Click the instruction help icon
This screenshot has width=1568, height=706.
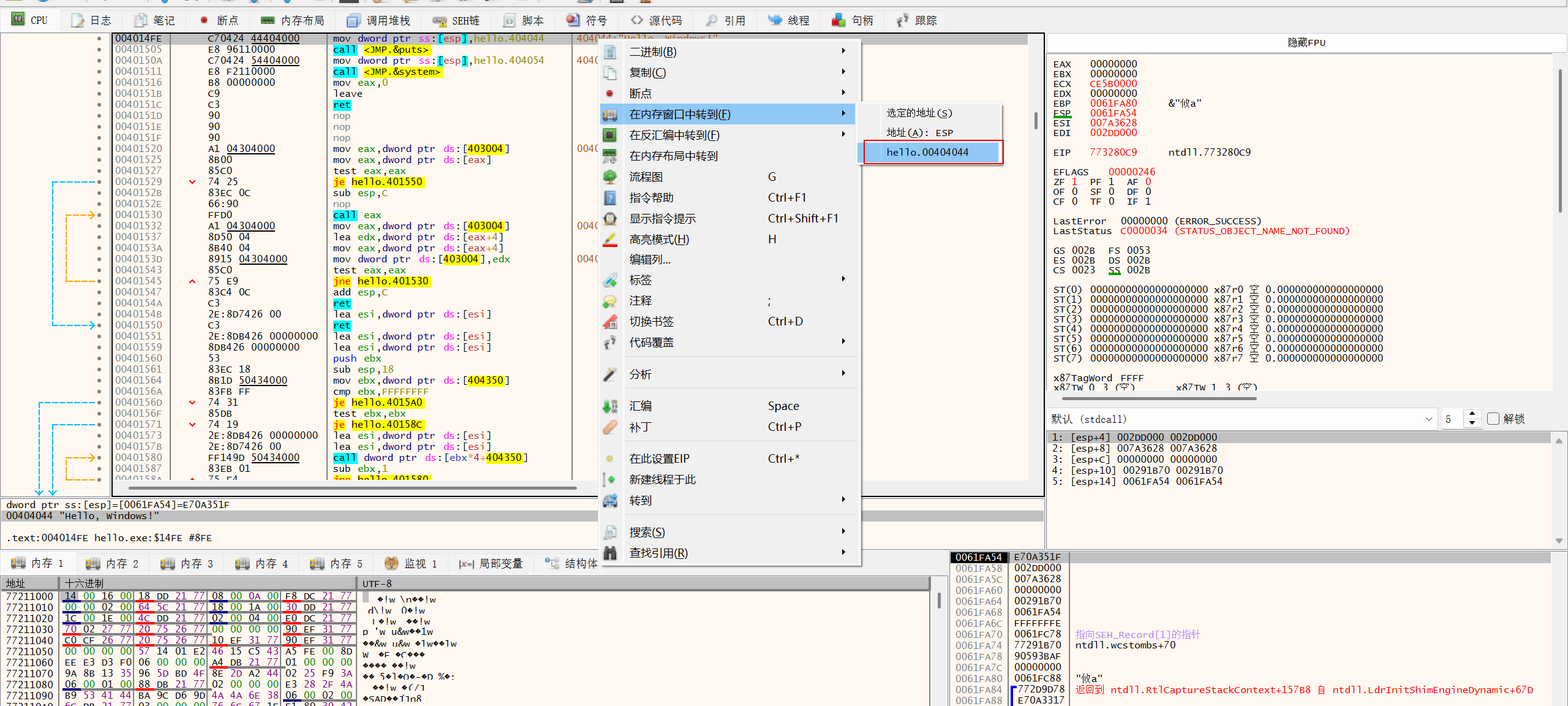tap(610, 198)
